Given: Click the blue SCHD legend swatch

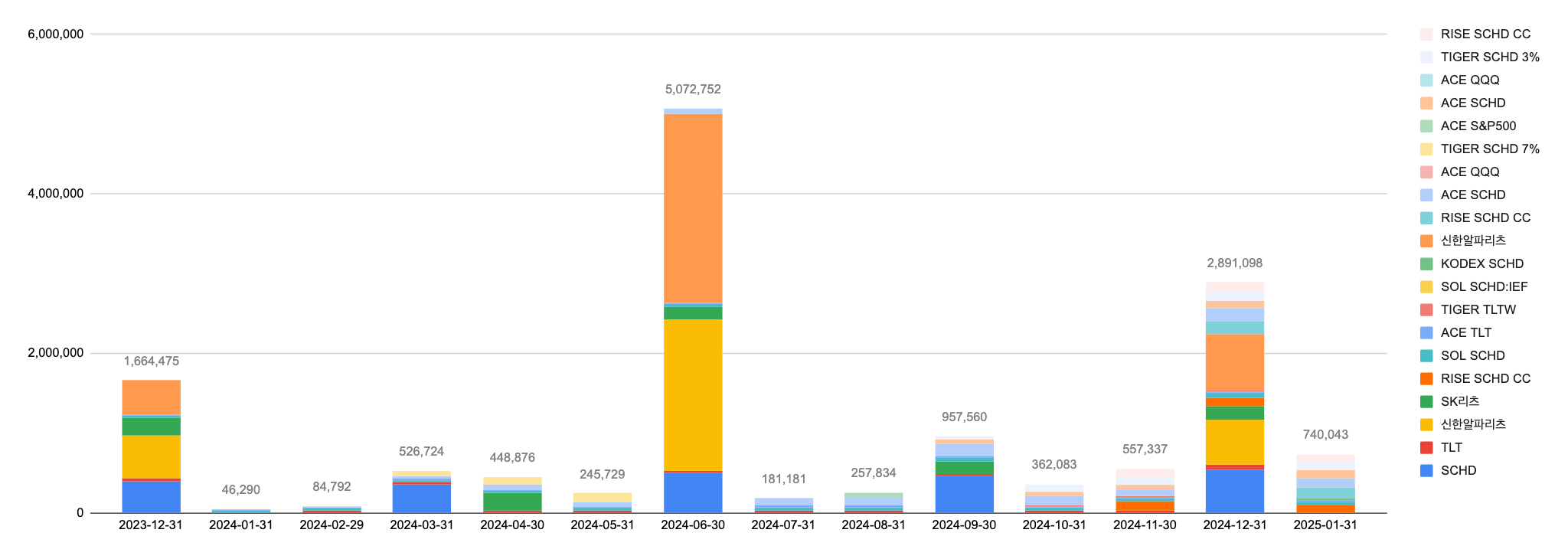Looking at the screenshot, I should point(1426,470).
